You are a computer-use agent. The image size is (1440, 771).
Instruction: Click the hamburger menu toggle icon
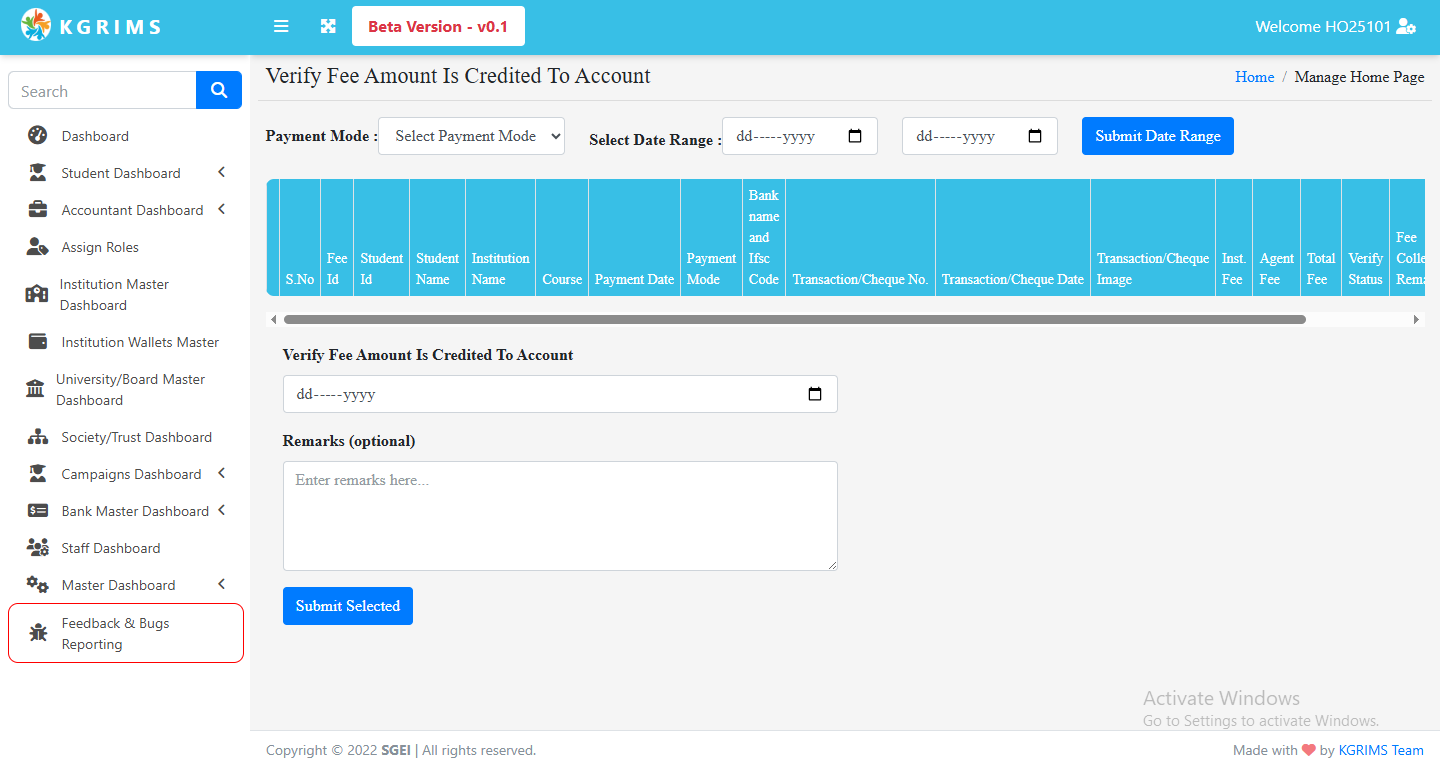[x=281, y=26]
